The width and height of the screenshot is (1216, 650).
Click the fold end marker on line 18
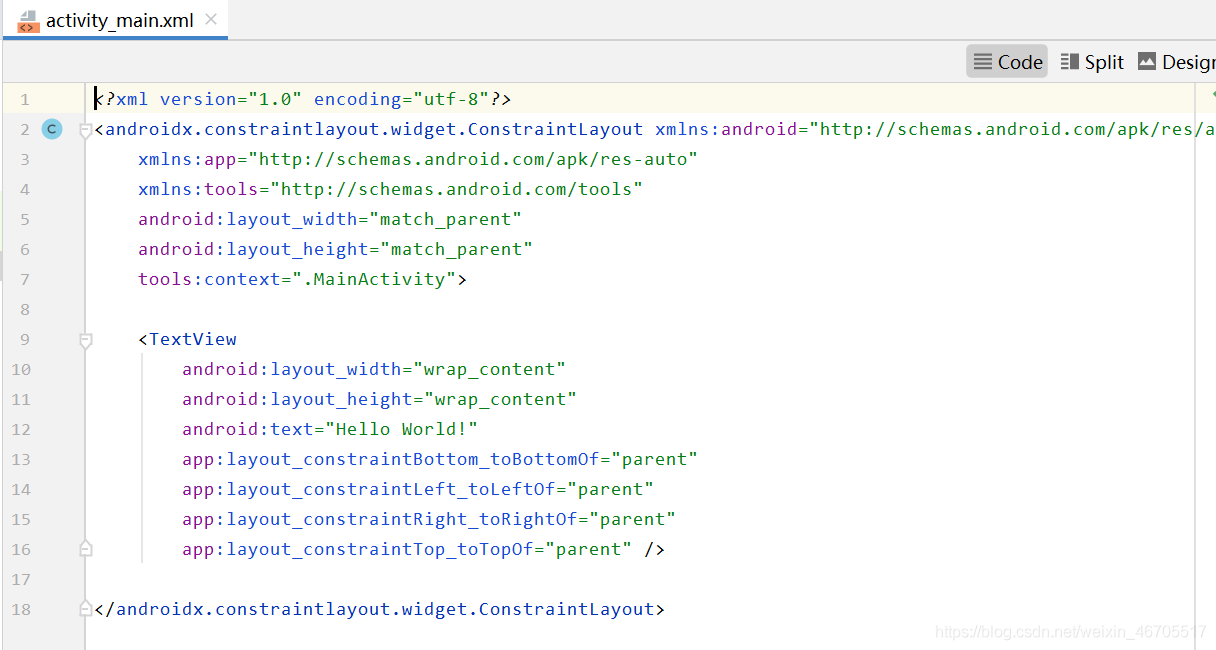85,609
